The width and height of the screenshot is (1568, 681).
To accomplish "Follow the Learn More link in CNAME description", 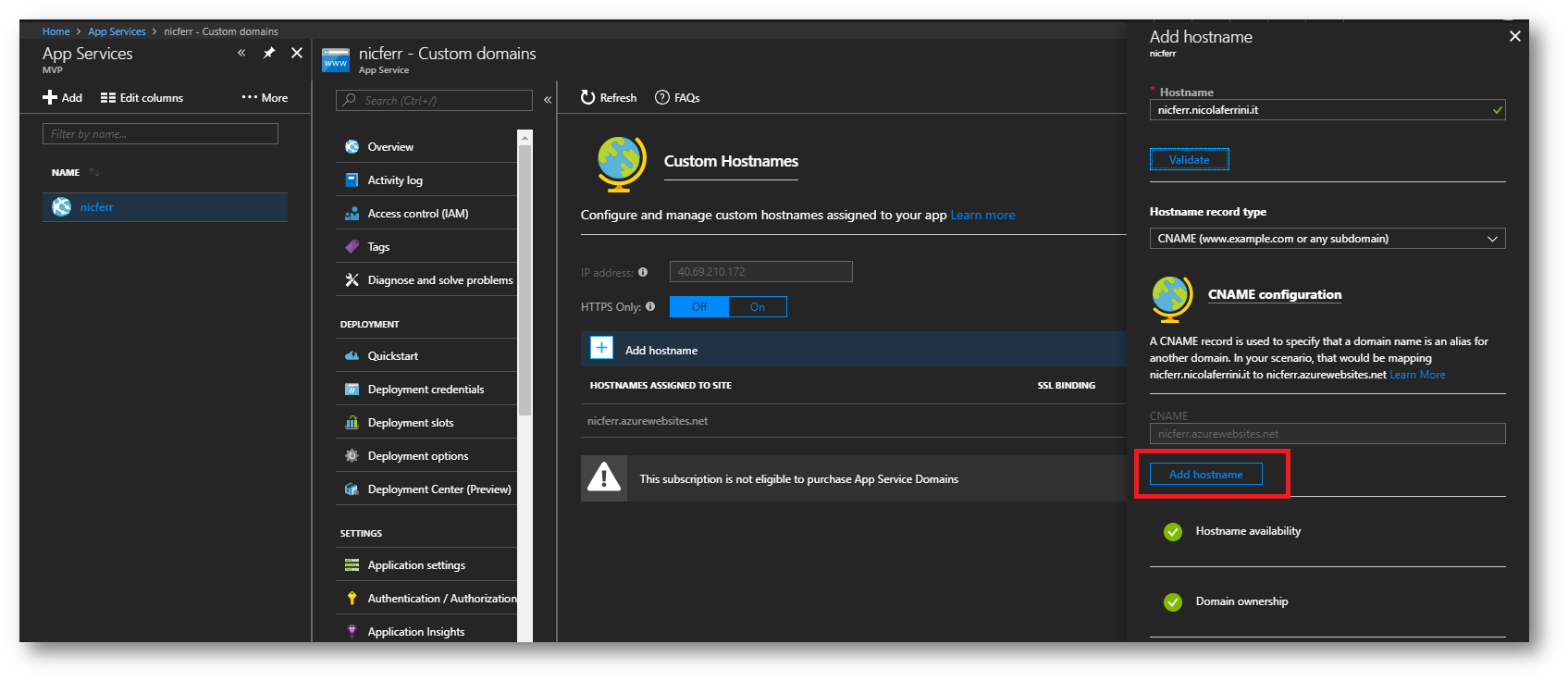I will pyautogui.click(x=1417, y=375).
